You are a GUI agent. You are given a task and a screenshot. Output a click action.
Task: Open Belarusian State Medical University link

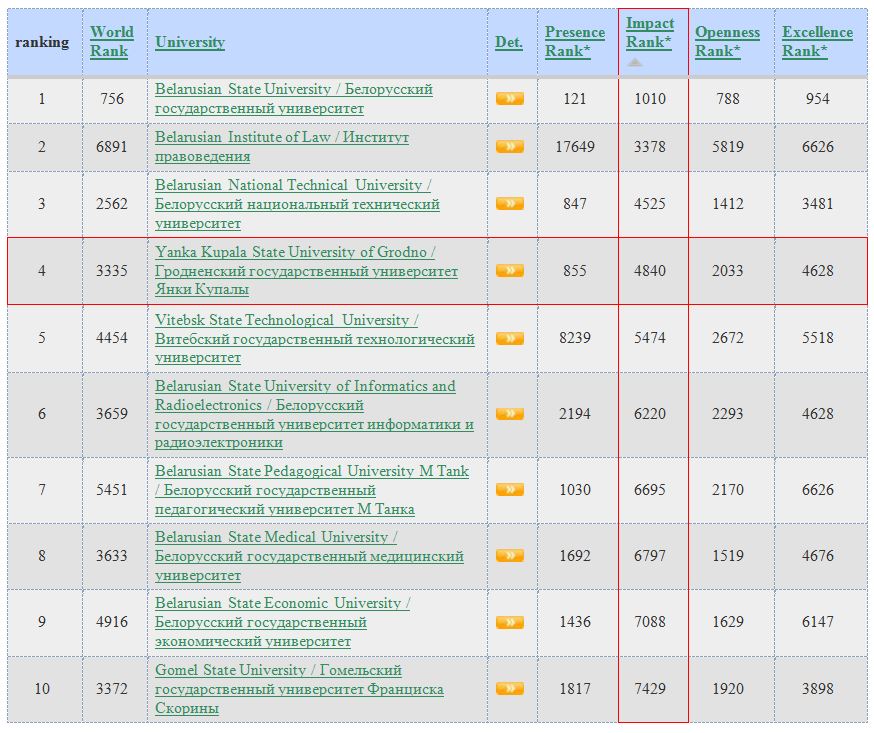click(x=309, y=556)
